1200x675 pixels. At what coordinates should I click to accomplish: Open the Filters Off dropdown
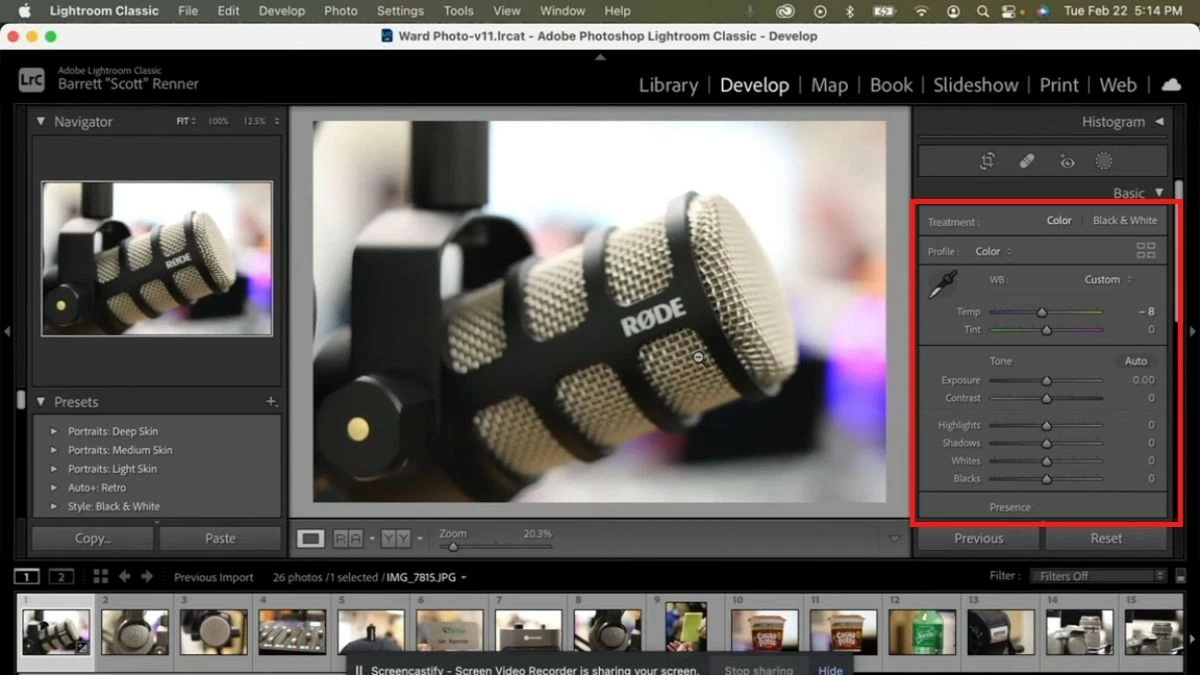click(x=1097, y=575)
